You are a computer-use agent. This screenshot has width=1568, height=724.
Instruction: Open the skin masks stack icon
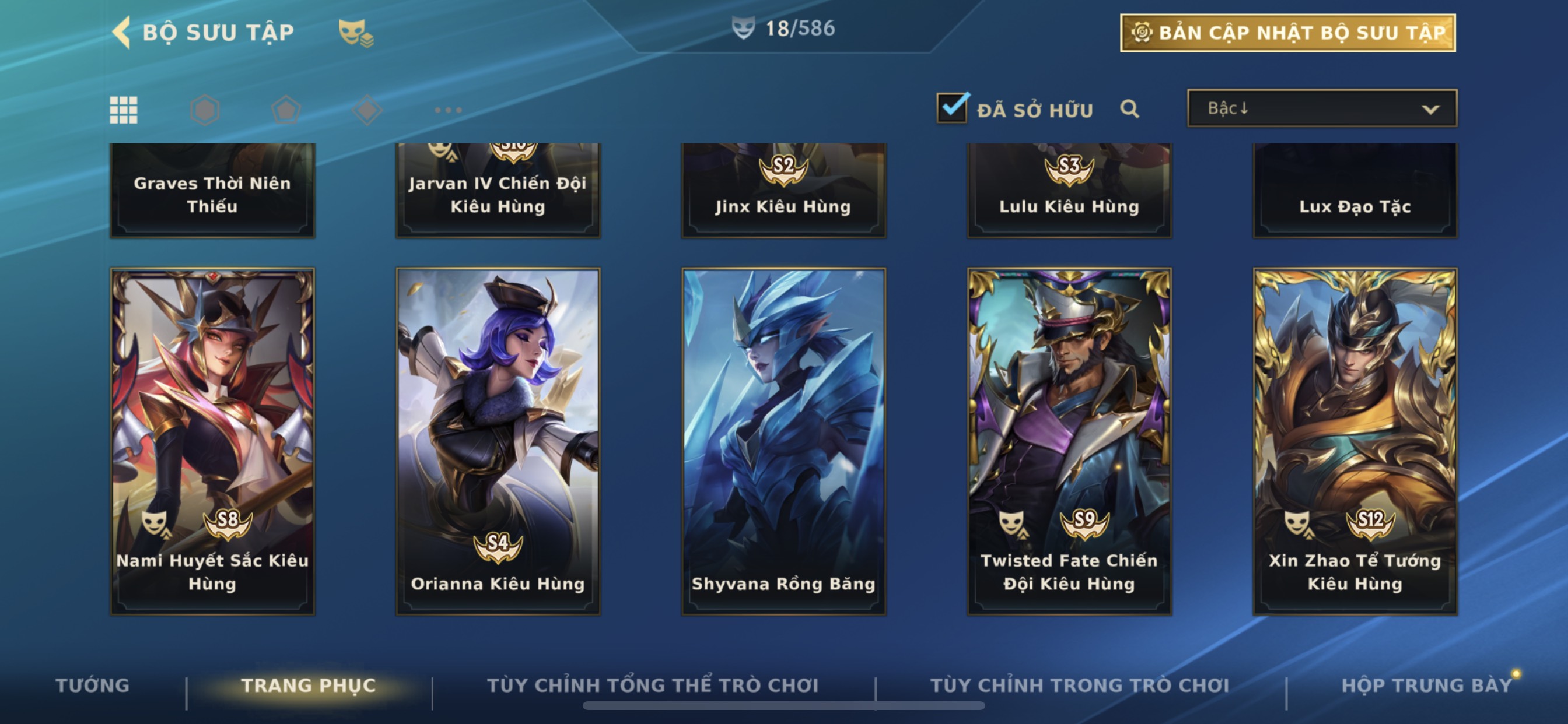(x=355, y=33)
